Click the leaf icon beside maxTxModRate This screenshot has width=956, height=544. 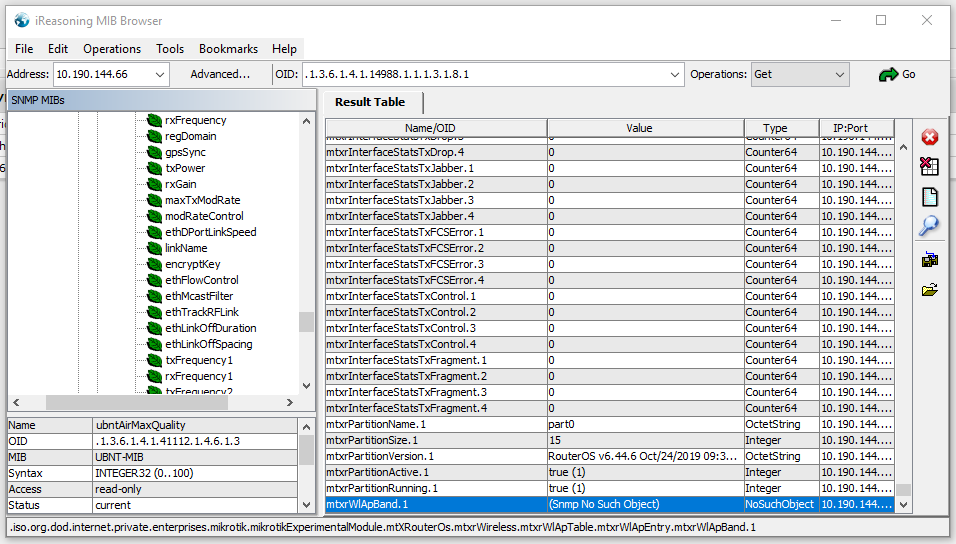click(155, 200)
